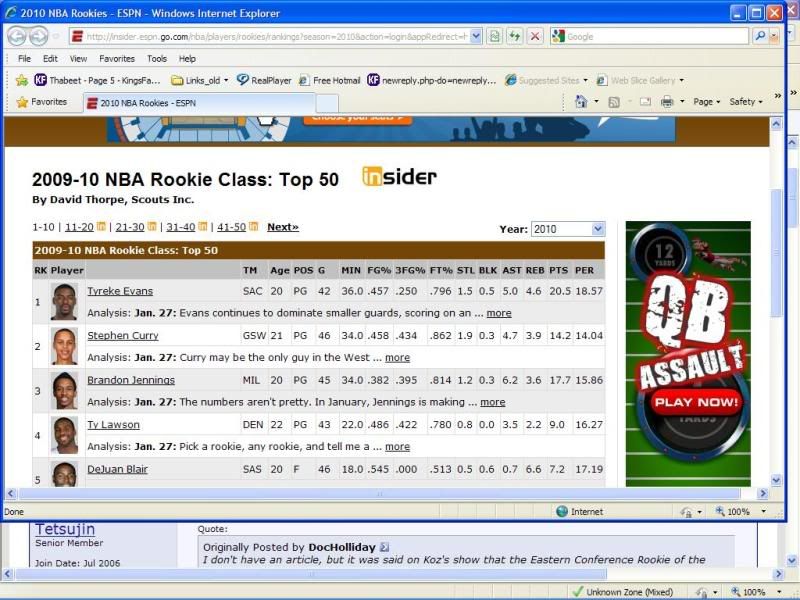The height and width of the screenshot is (600, 800).
Task: Click Tyreke Evans headshot thumbnail
Action: tap(64, 302)
